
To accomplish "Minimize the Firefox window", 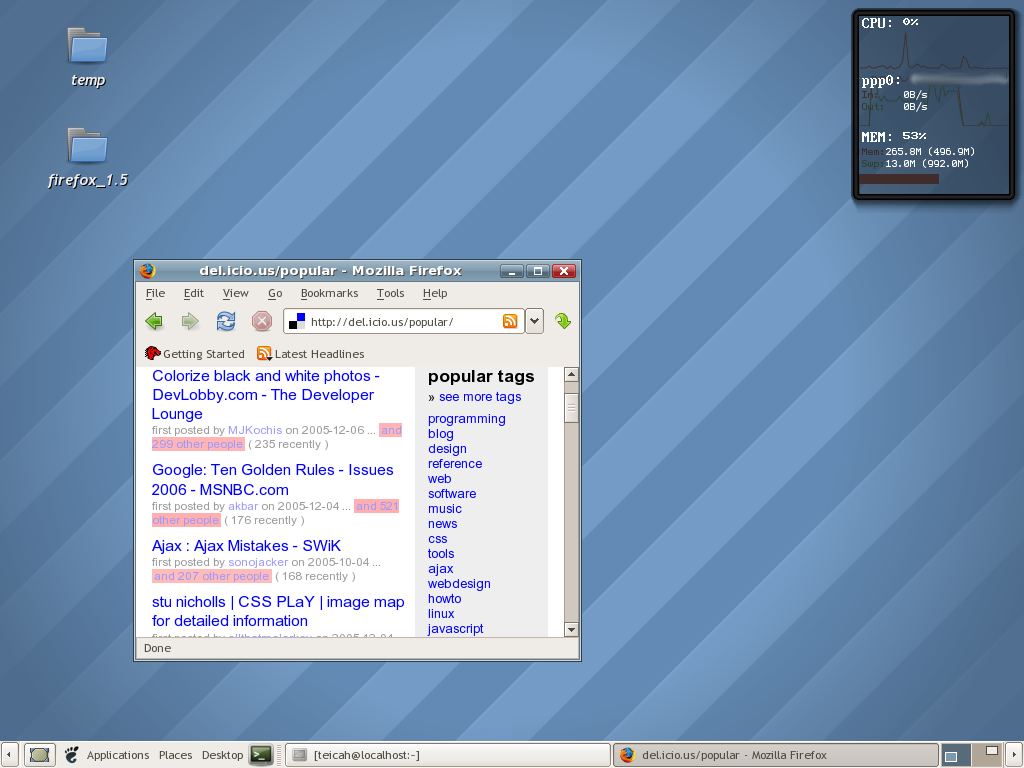I will [x=512, y=271].
